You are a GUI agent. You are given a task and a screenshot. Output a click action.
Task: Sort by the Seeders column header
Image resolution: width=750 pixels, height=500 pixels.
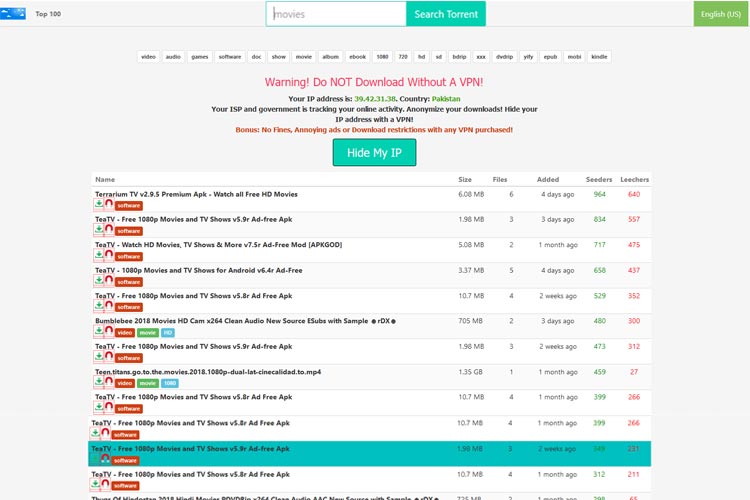tap(599, 179)
